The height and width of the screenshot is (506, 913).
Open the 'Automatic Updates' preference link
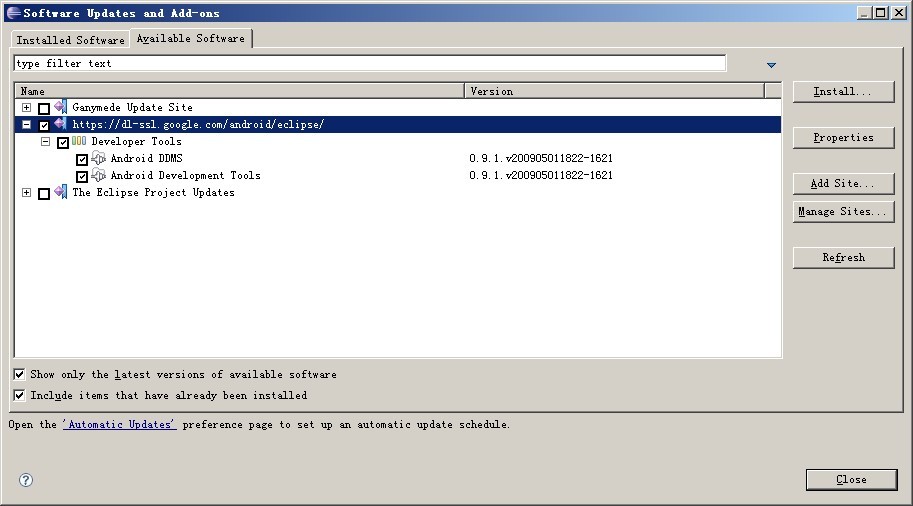pyautogui.click(x=119, y=424)
